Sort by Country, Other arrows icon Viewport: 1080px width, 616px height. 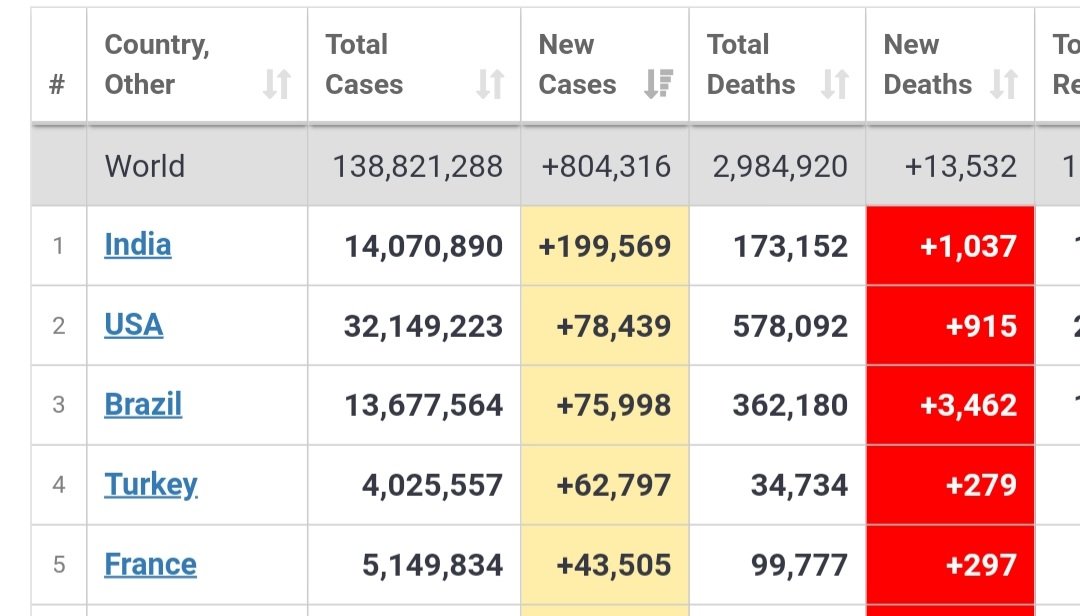[x=277, y=84]
